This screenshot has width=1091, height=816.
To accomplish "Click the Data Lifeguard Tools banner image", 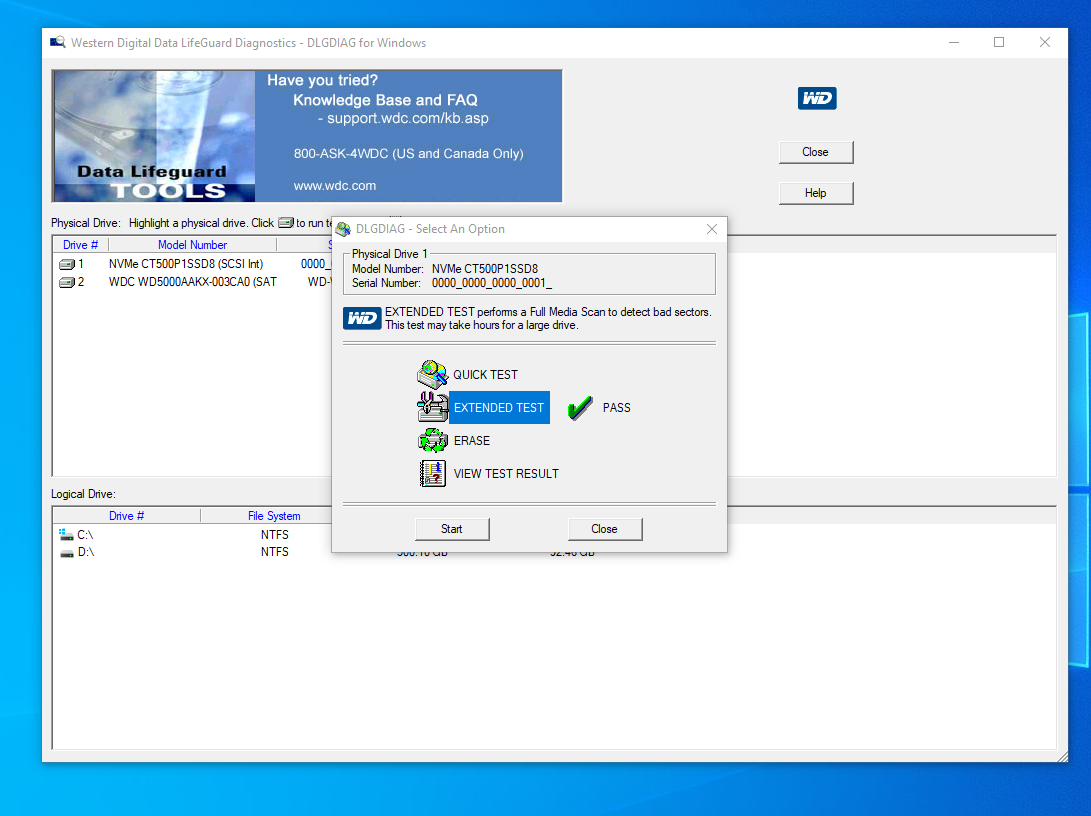I will pyautogui.click(x=307, y=136).
